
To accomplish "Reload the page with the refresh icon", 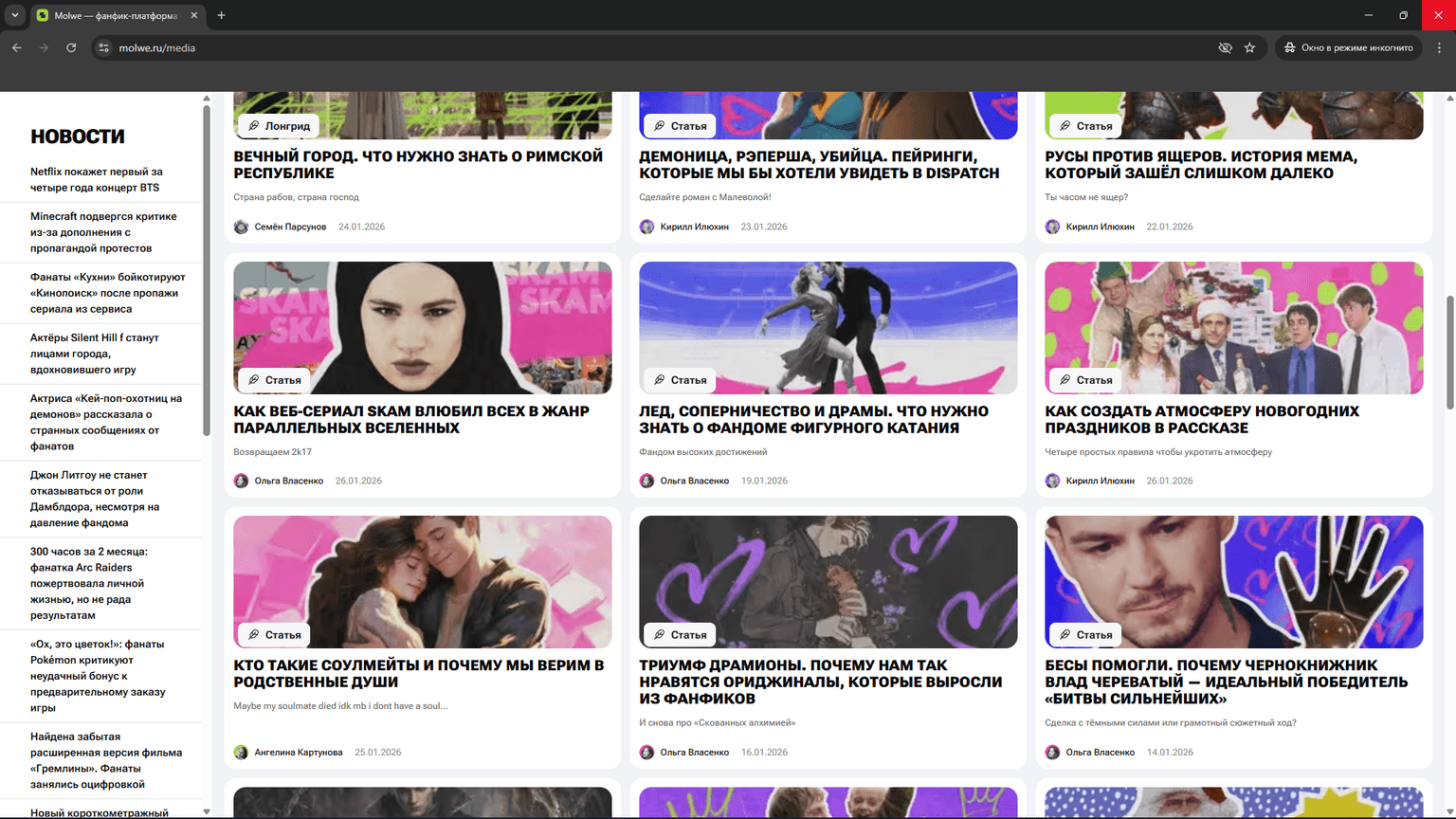I will (71, 47).
